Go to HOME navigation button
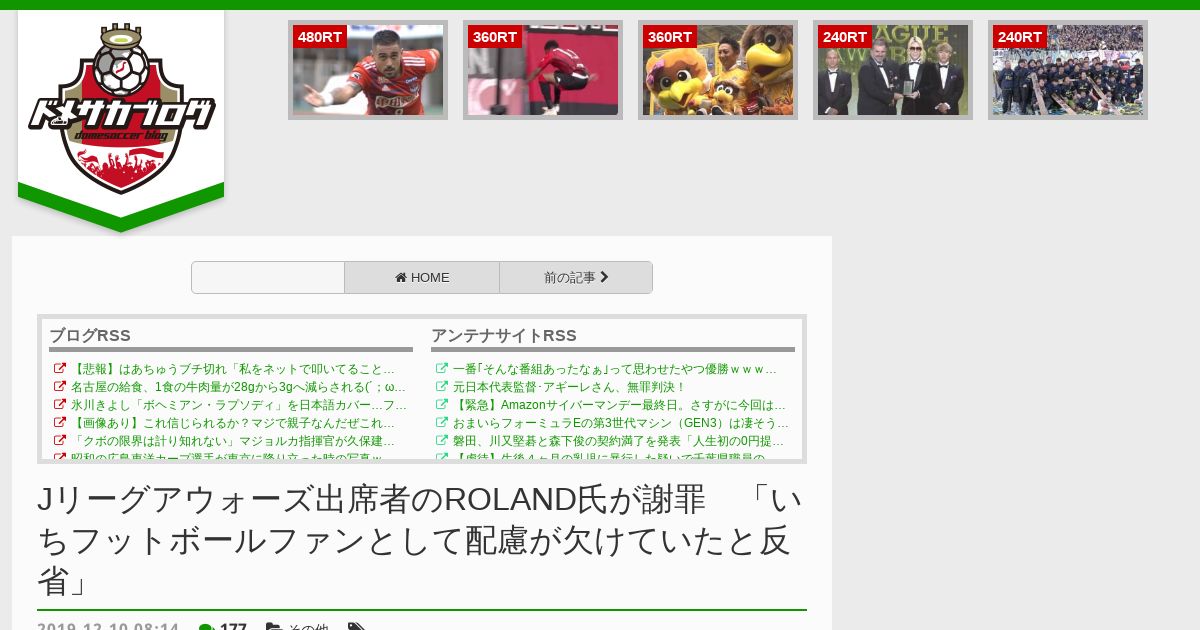This screenshot has height=630, width=1200. [422, 278]
